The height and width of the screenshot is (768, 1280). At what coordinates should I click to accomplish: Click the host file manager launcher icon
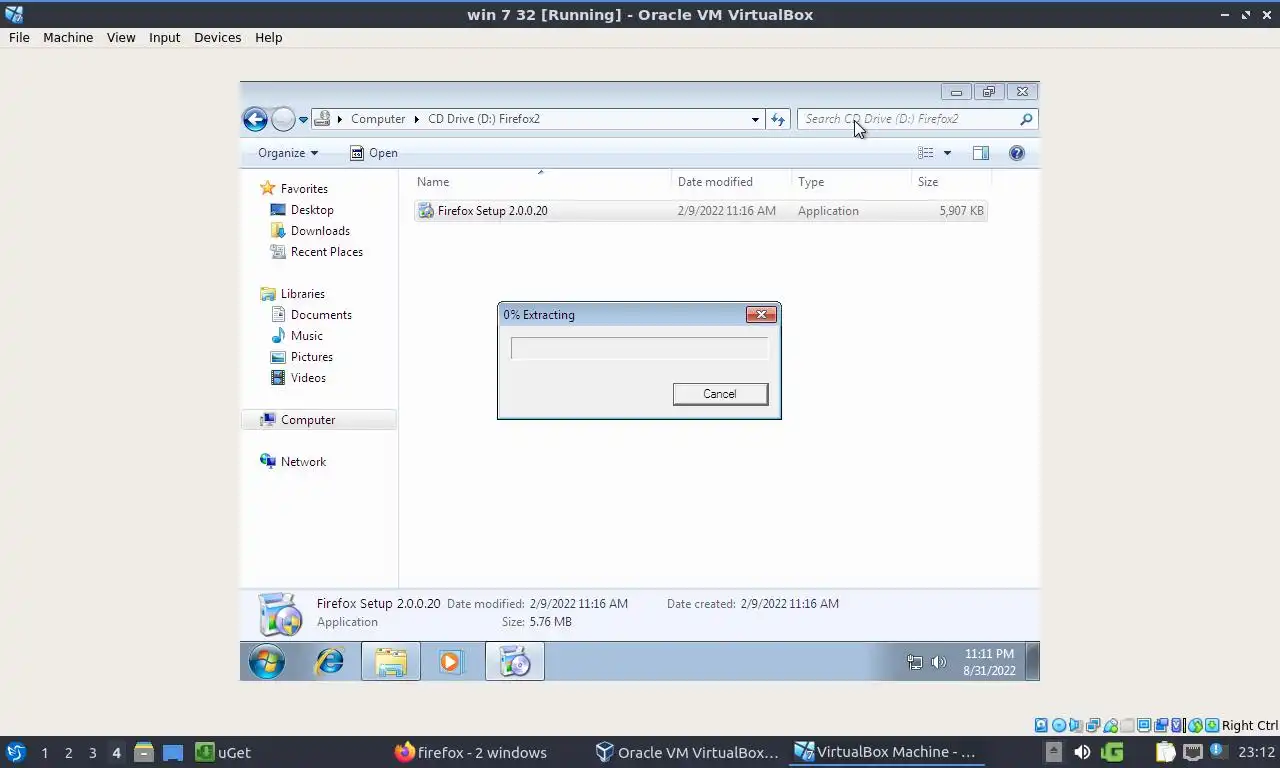144,753
